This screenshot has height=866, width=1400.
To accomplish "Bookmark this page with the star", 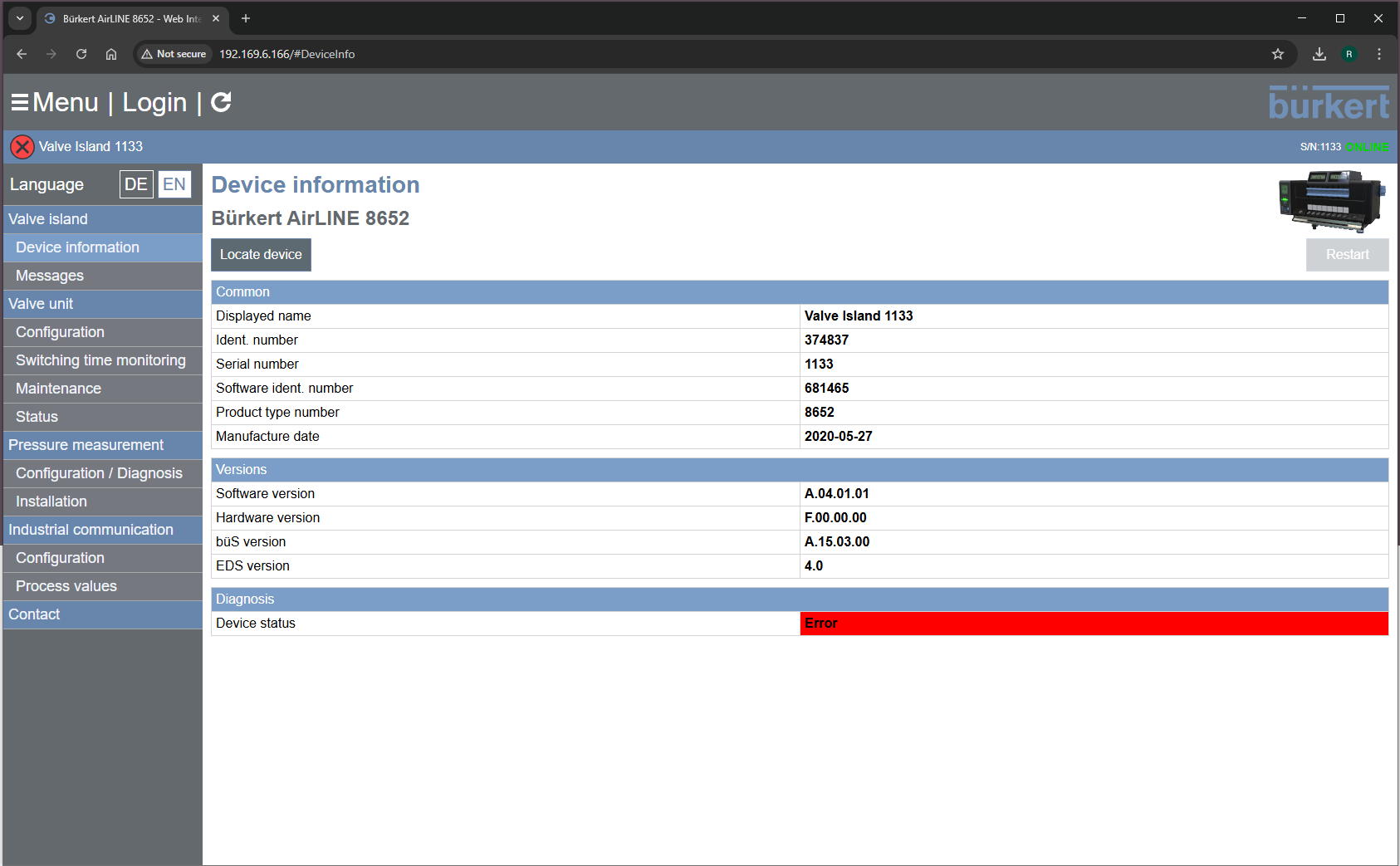I will pos(1278,54).
